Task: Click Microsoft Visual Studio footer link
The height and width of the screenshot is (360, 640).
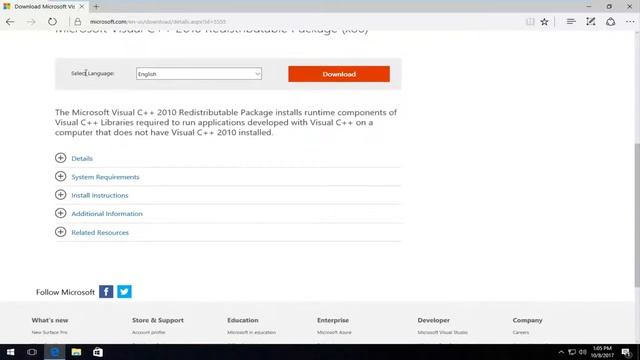Action: point(442,332)
